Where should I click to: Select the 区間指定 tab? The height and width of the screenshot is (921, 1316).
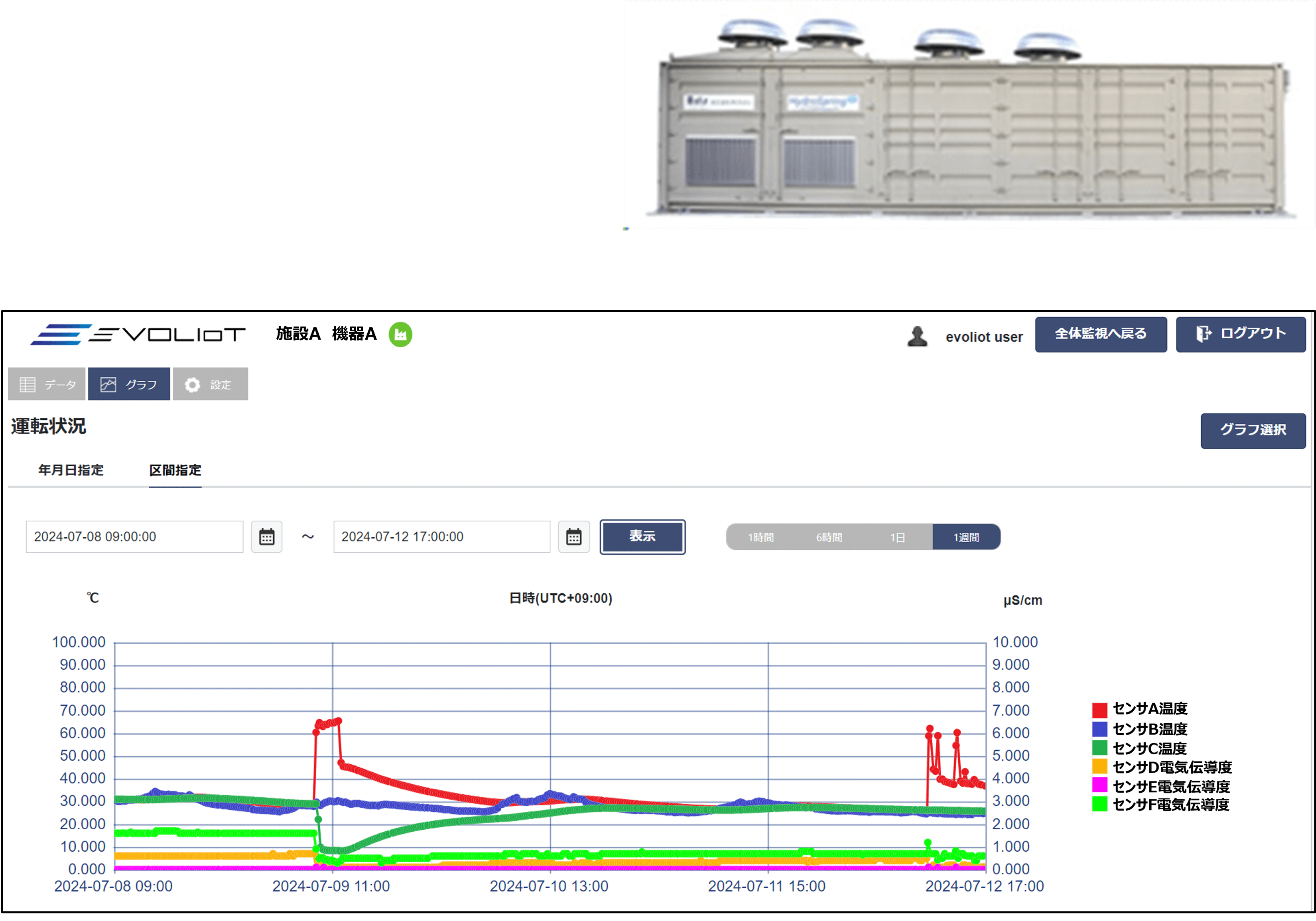pyautogui.click(x=175, y=470)
